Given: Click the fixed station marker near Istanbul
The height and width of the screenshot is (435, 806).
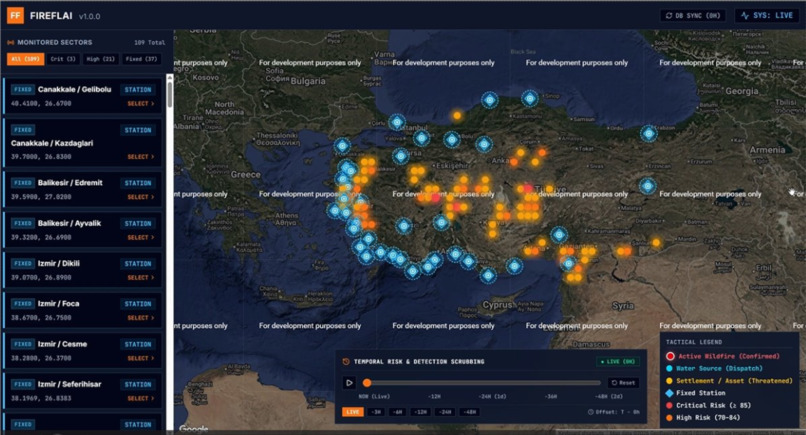Looking at the screenshot, I should [x=397, y=122].
